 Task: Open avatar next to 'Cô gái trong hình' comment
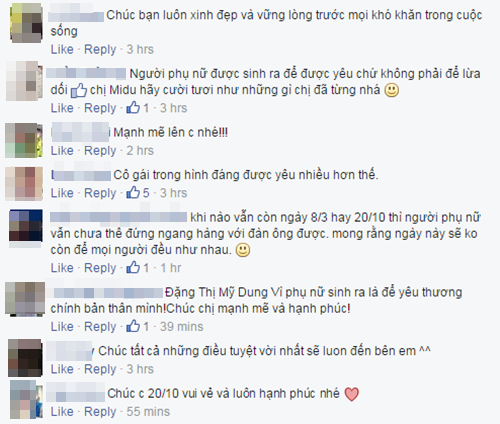click(24, 183)
